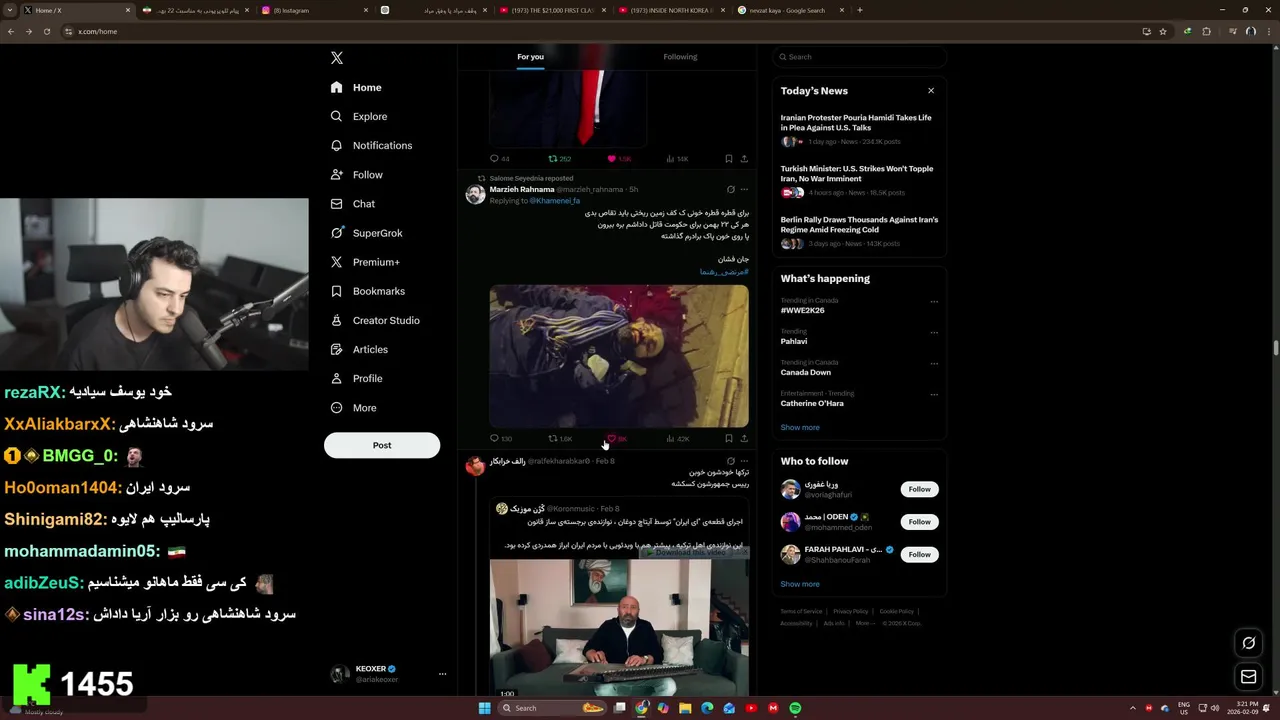Image resolution: width=1280 pixels, height=720 pixels.
Task: Follow the @voriaghafuri account
Action: (x=919, y=489)
